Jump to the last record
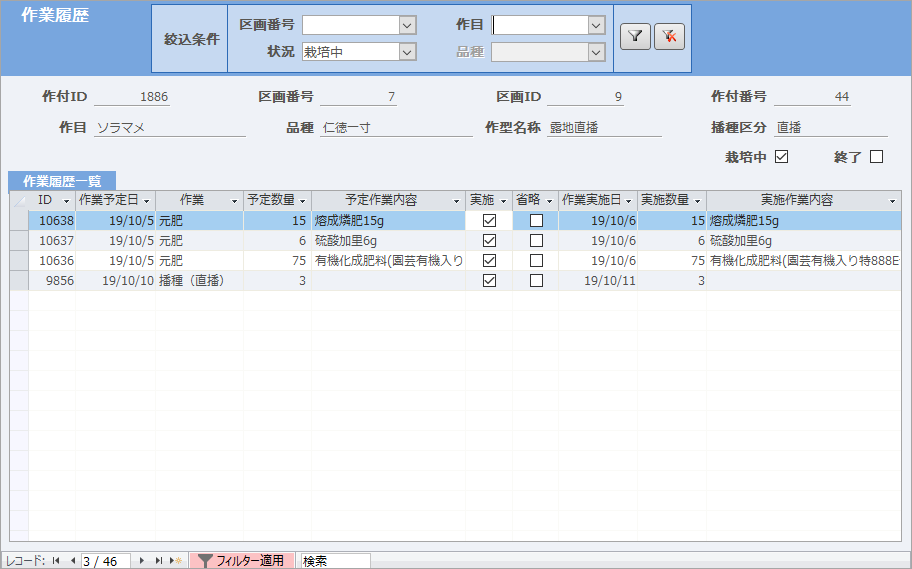This screenshot has height=569, width=912. coord(158,561)
